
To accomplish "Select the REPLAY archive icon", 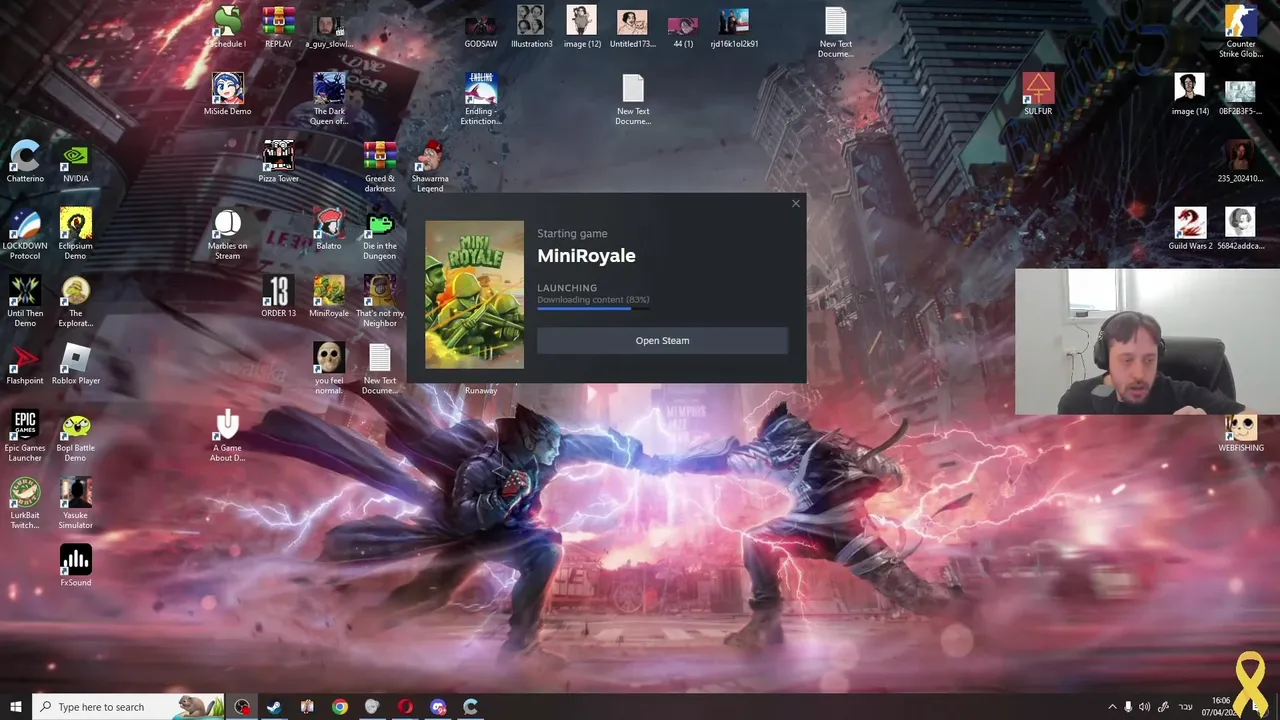I will pos(278,27).
